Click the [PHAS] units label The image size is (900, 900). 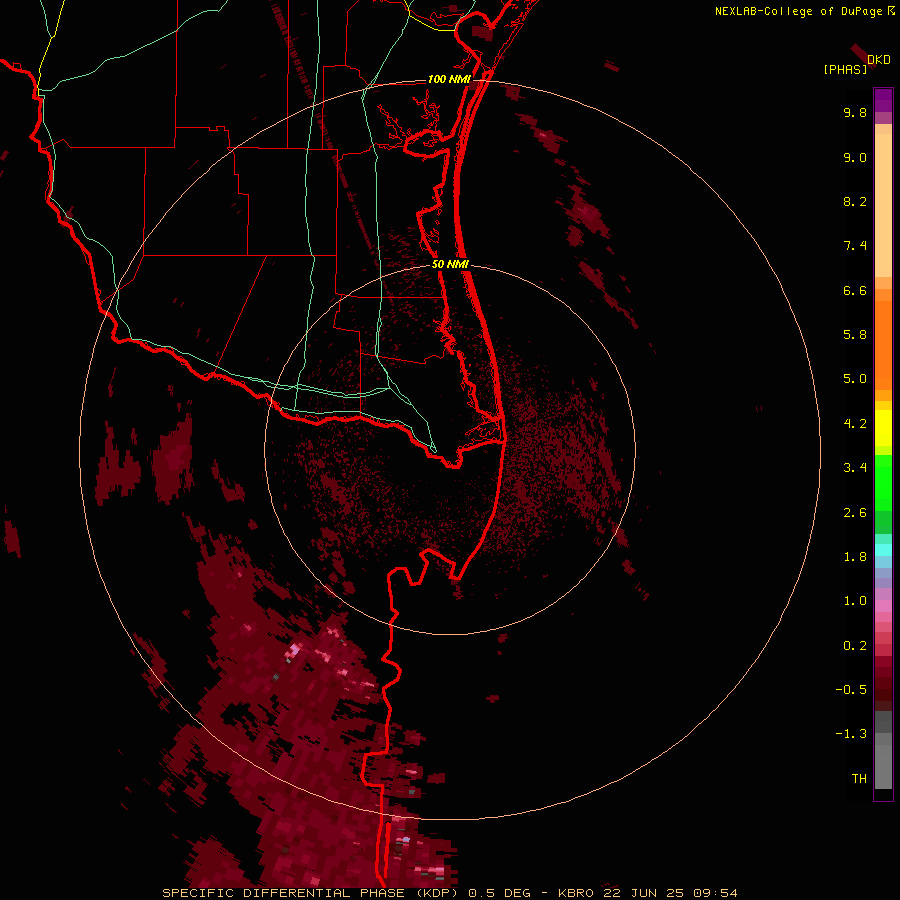[x=845, y=69]
